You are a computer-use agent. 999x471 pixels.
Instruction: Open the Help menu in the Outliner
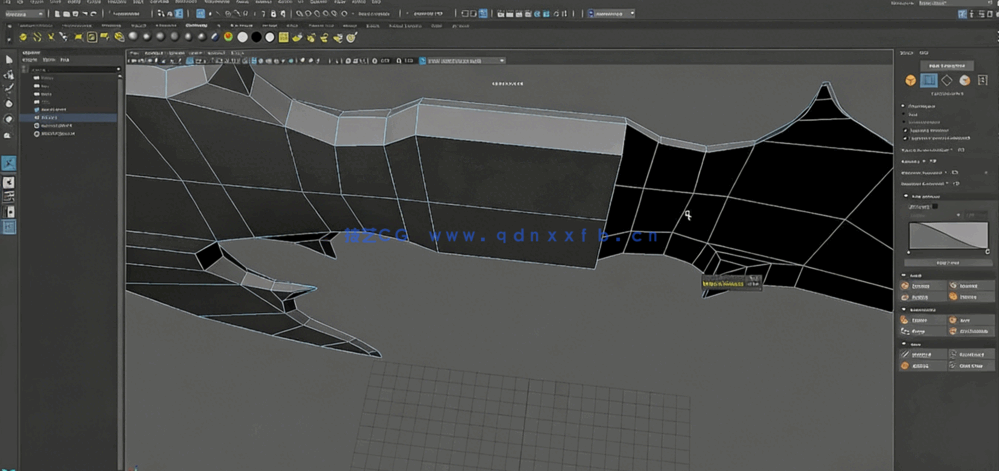point(64,60)
